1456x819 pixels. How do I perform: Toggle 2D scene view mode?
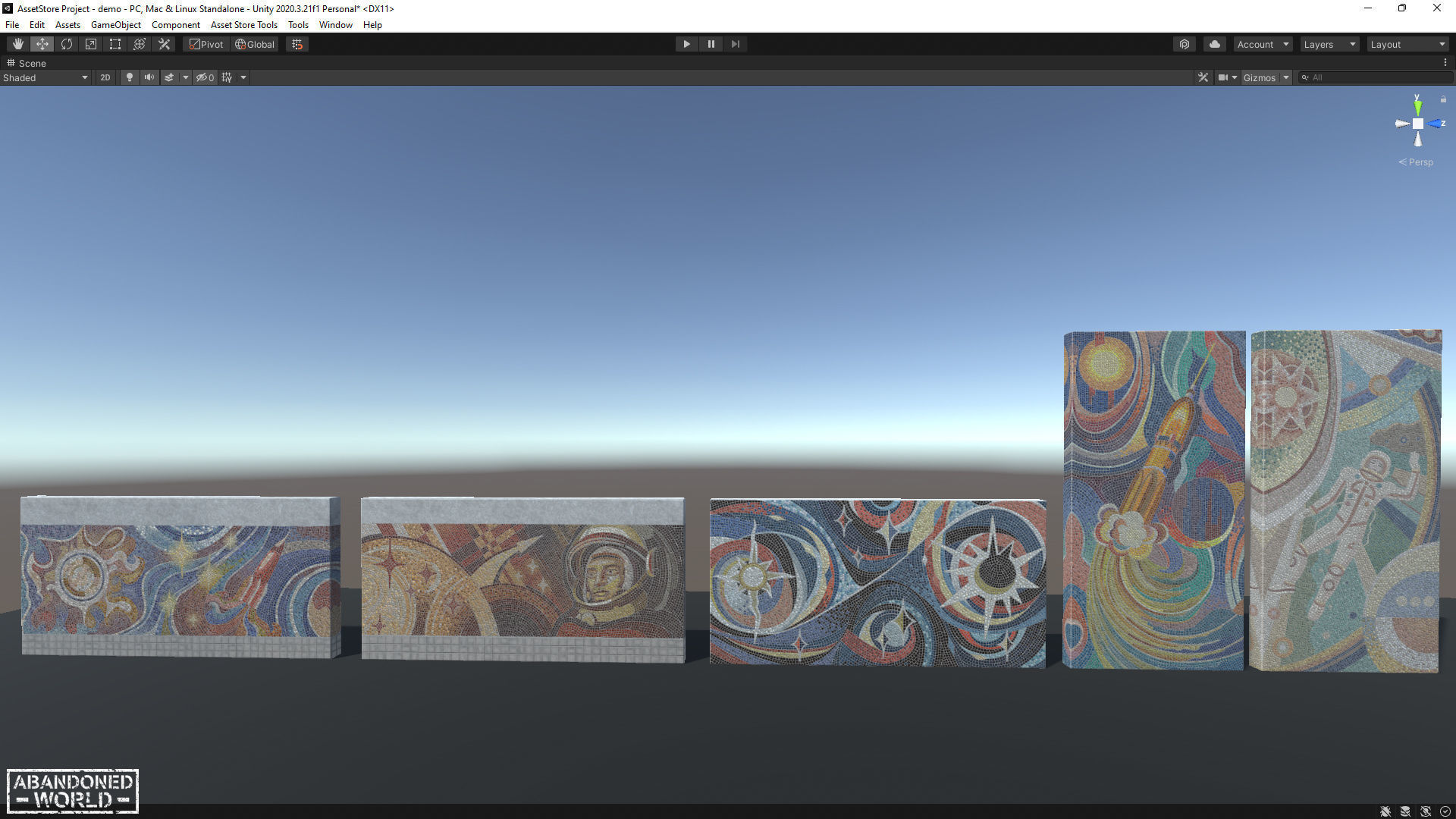[x=105, y=77]
